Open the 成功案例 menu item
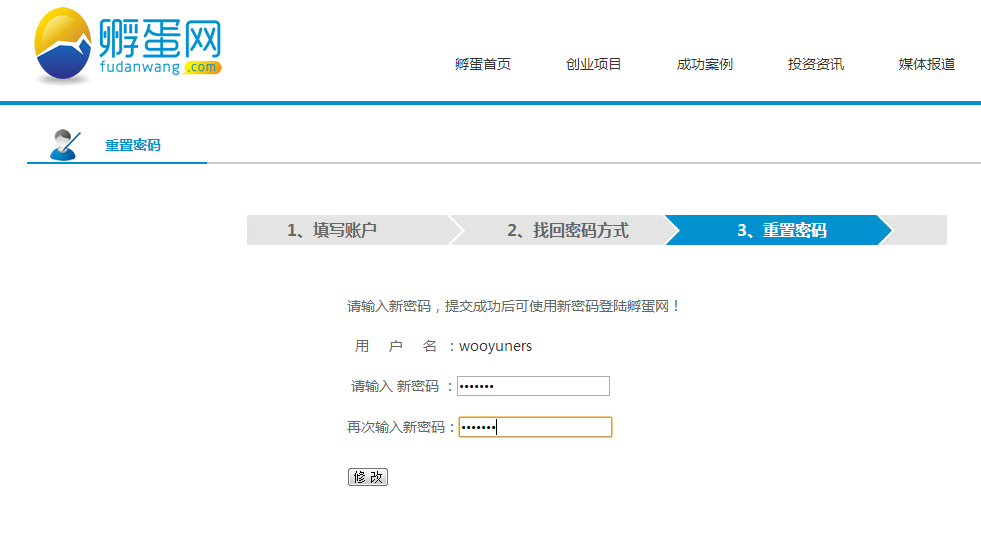 coord(704,64)
